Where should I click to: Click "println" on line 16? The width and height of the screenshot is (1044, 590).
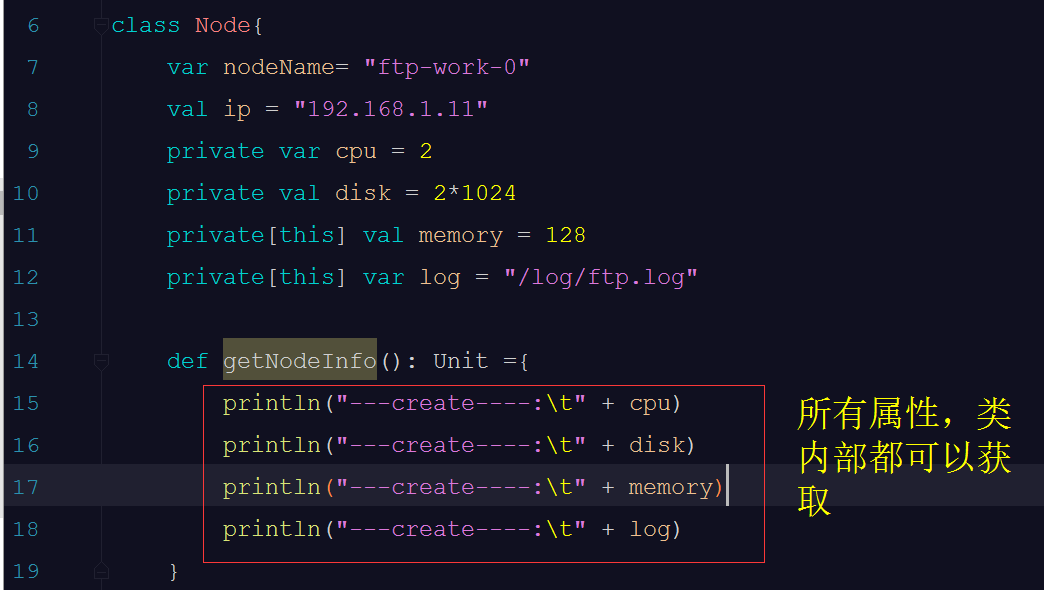click(272, 446)
